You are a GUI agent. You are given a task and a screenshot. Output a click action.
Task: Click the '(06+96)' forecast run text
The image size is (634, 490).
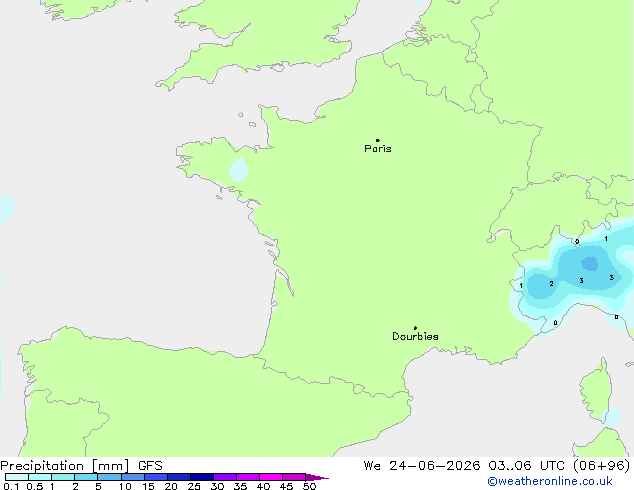pyautogui.click(x=601, y=466)
